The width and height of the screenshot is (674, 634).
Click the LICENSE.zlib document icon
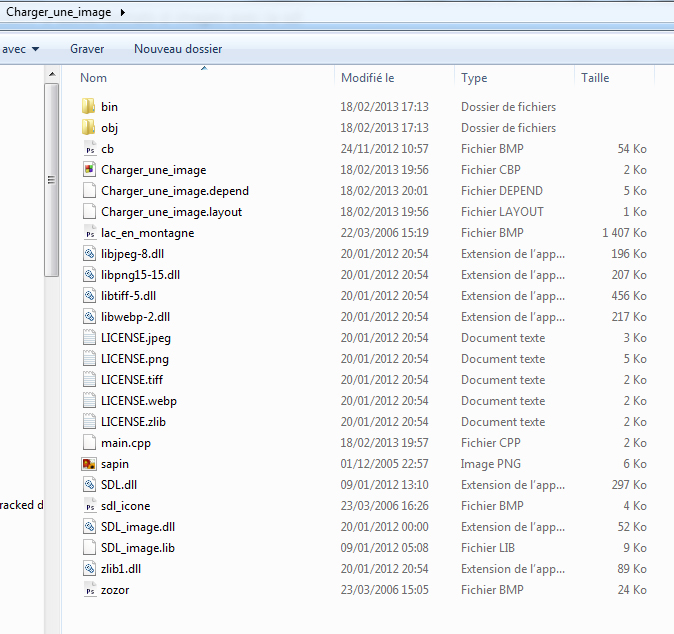(88, 422)
